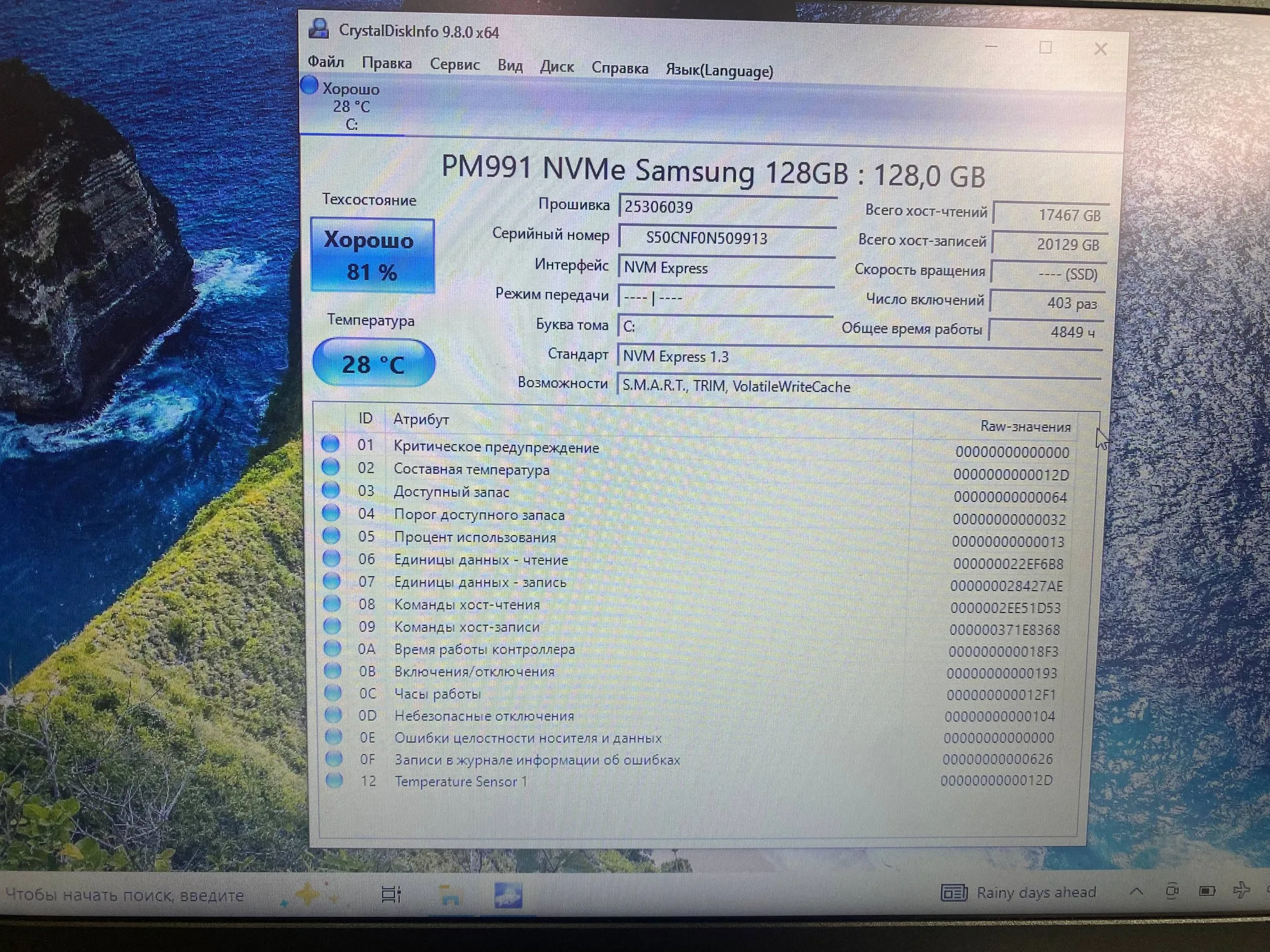Open the Сервис menu

coord(455,65)
